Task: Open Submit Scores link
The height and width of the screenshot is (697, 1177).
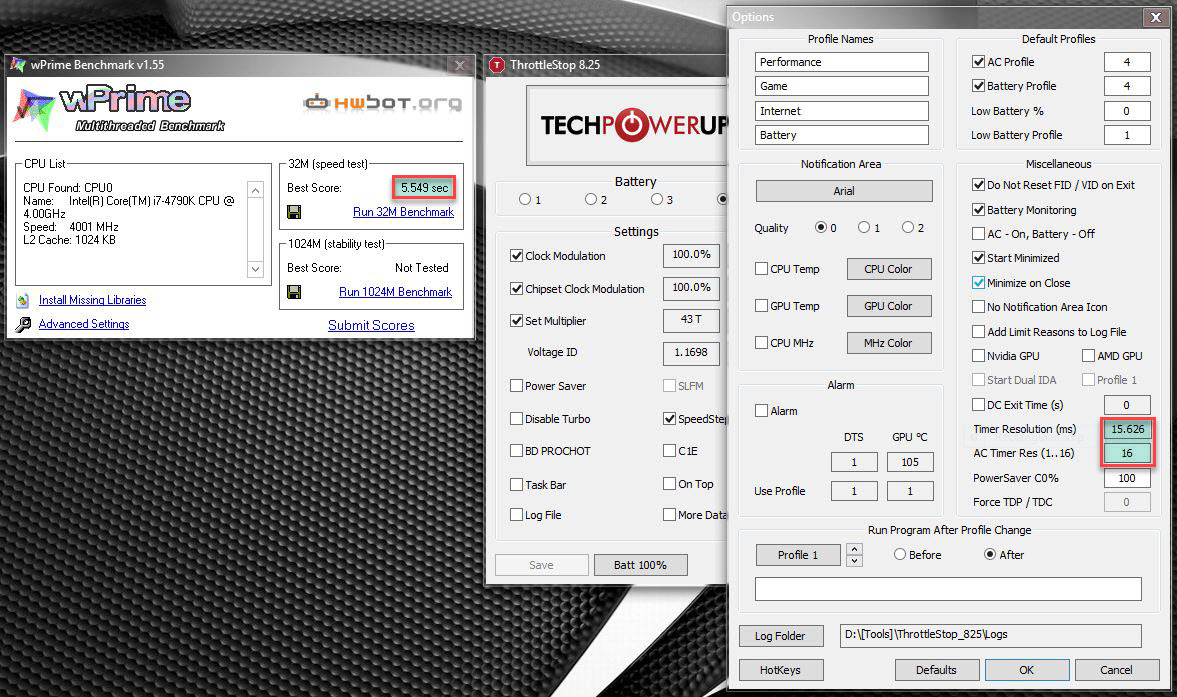Action: pos(371,326)
